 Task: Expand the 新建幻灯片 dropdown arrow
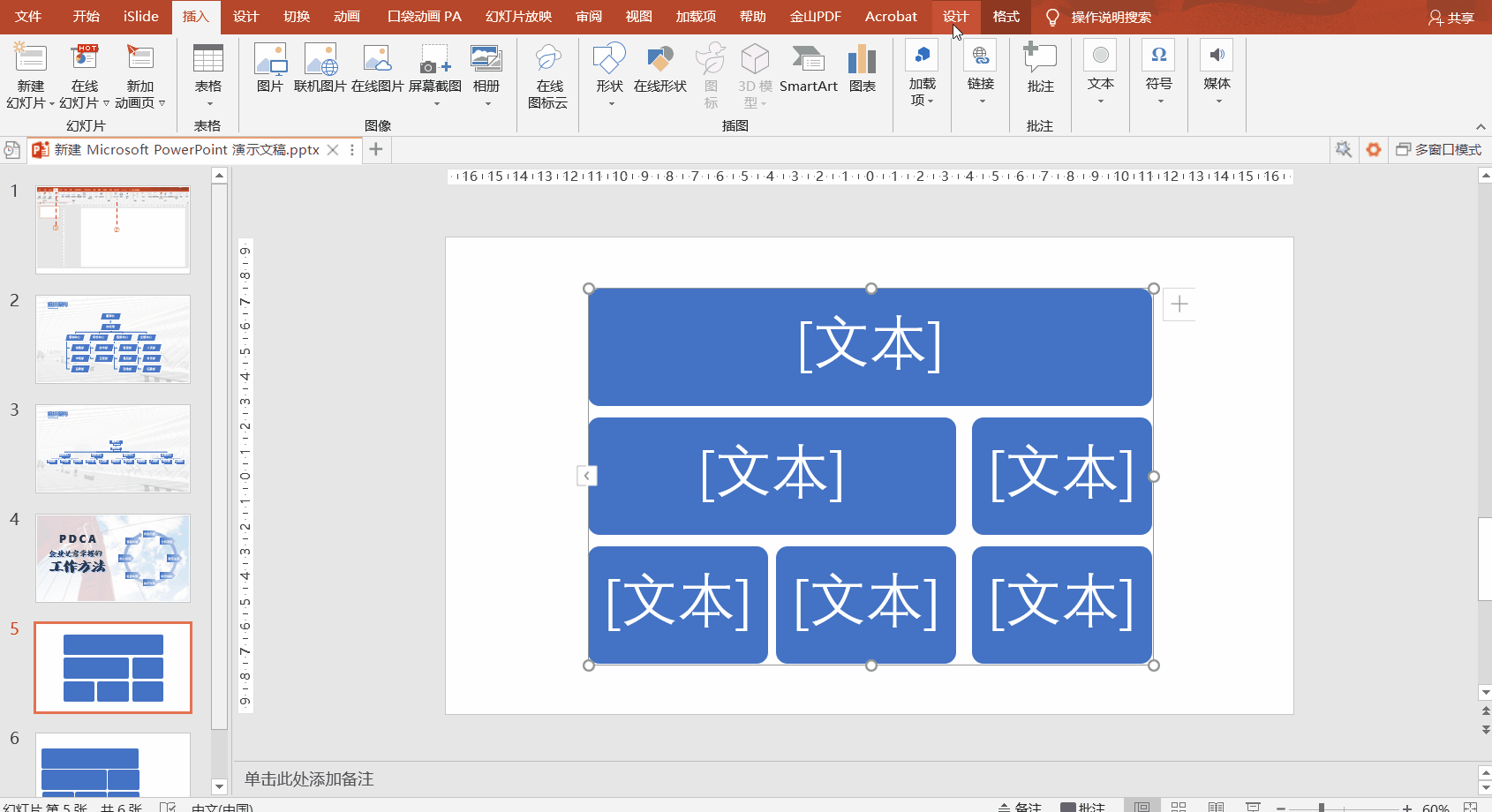[52, 104]
